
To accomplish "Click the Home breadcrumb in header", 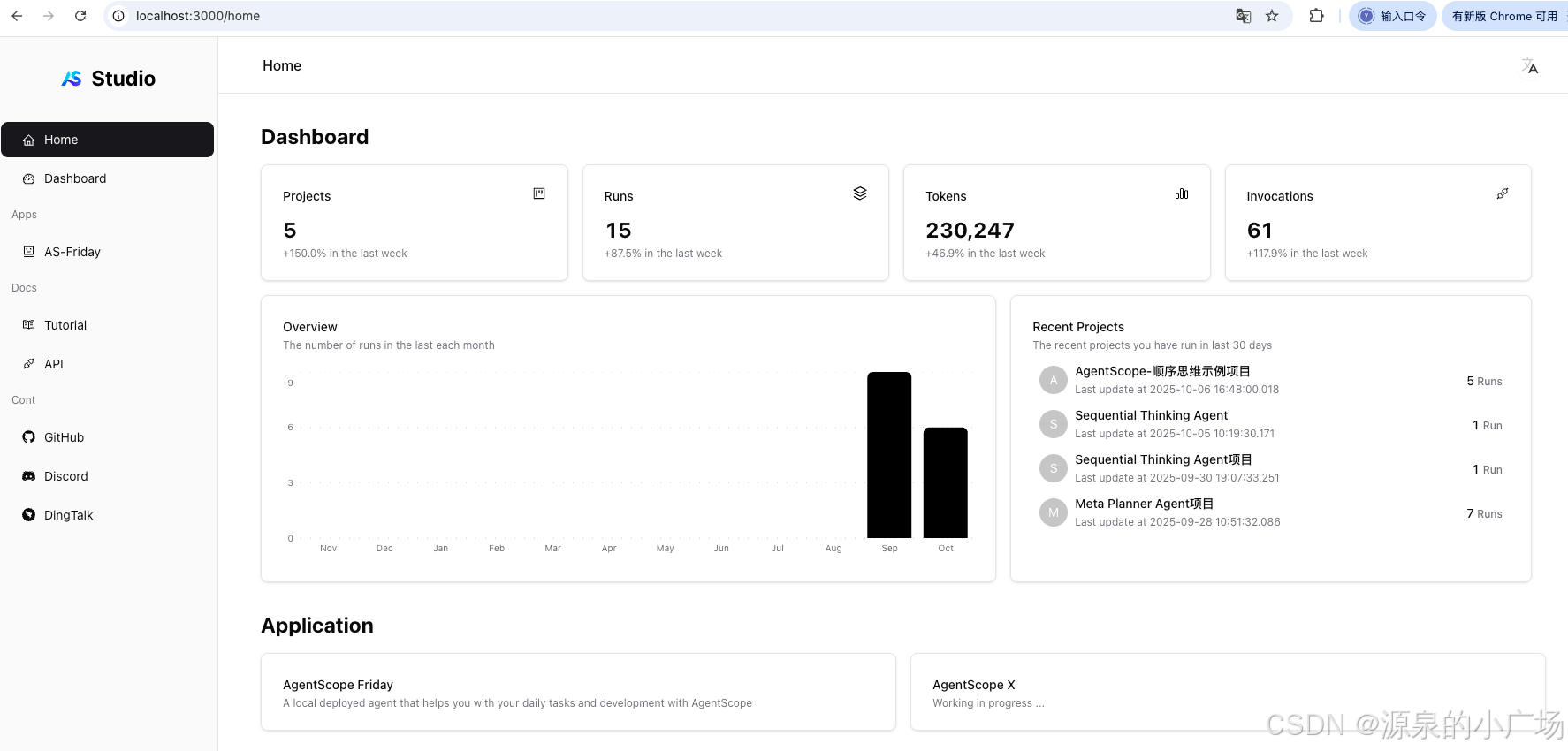I will 282,65.
